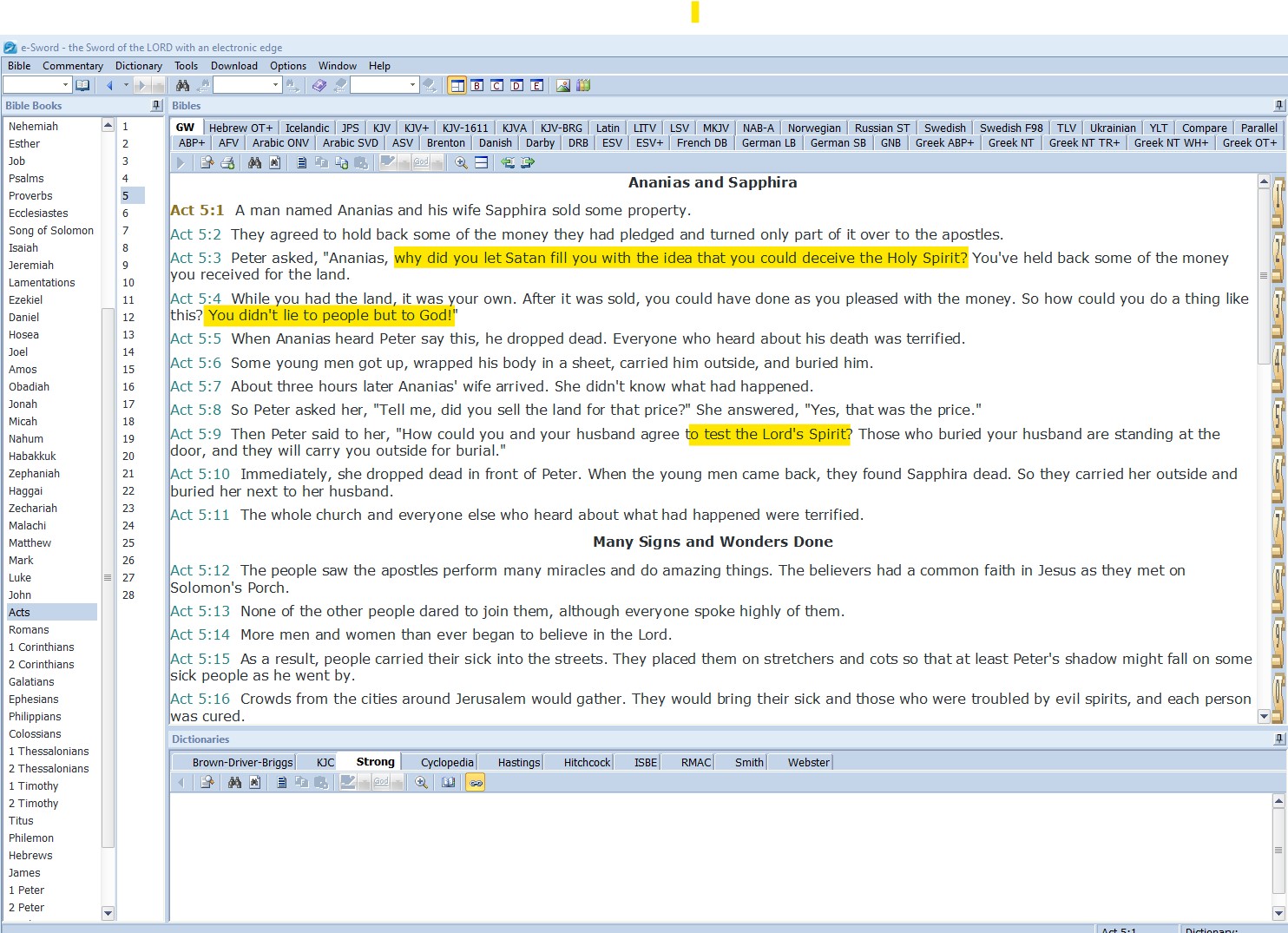Pin the Bibles panel
1288x933 pixels.
point(1278,105)
